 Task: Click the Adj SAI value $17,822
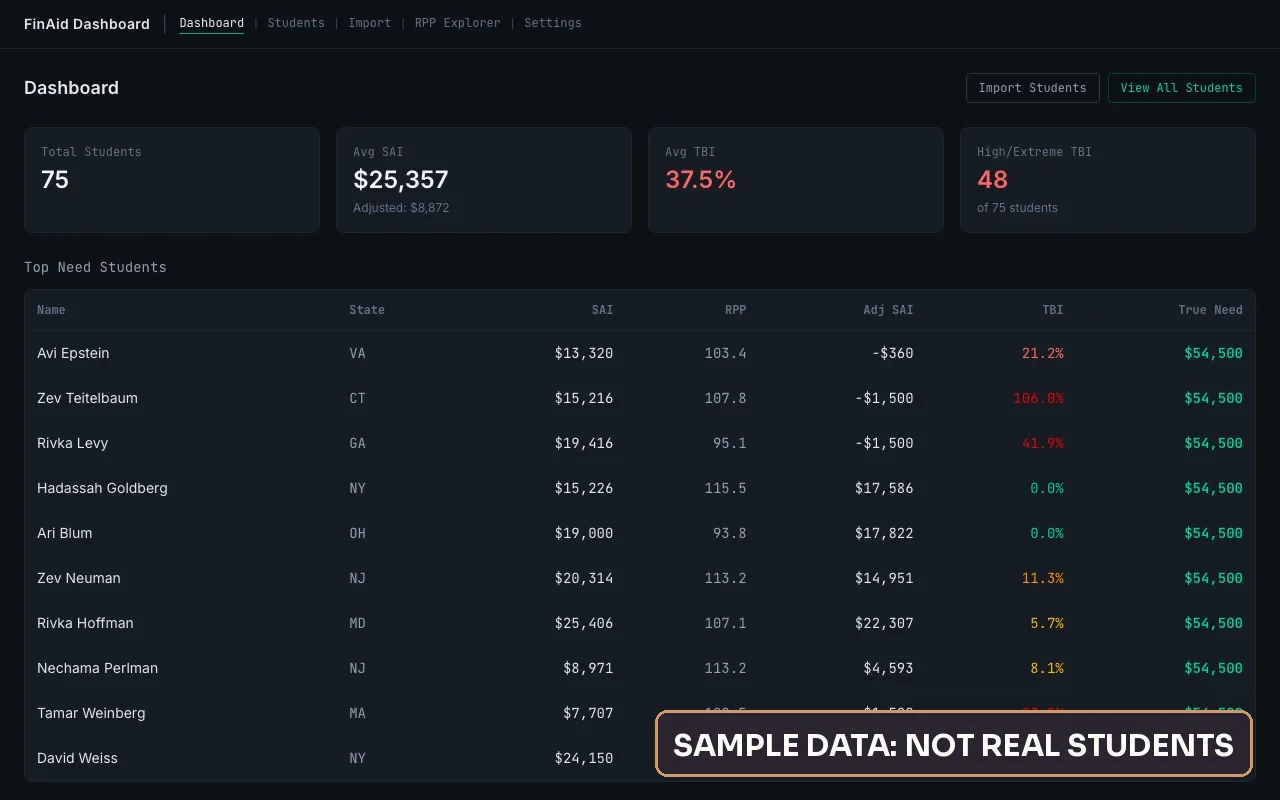click(884, 533)
